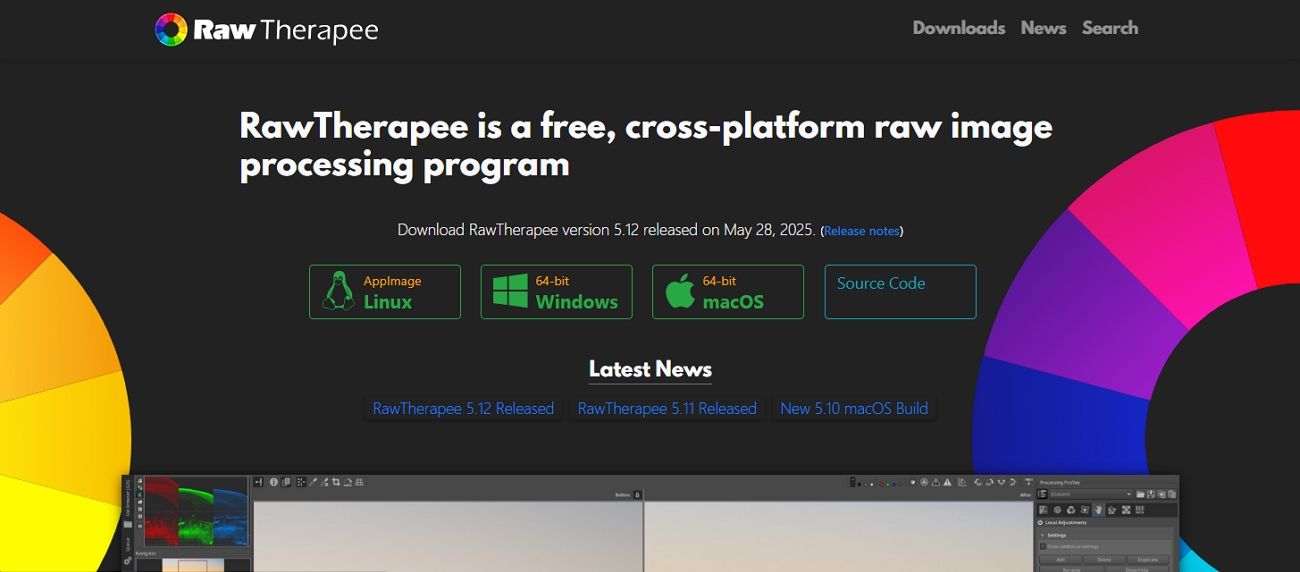The height and width of the screenshot is (572, 1300).
Task: Open the Transform tool tab in preview
Action: 1112,510
